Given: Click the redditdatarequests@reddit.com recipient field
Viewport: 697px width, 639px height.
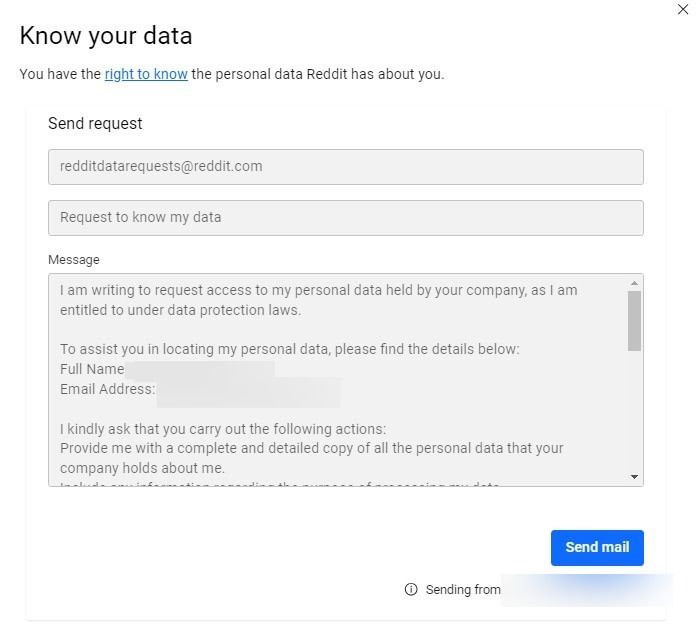Looking at the screenshot, I should [x=345, y=167].
